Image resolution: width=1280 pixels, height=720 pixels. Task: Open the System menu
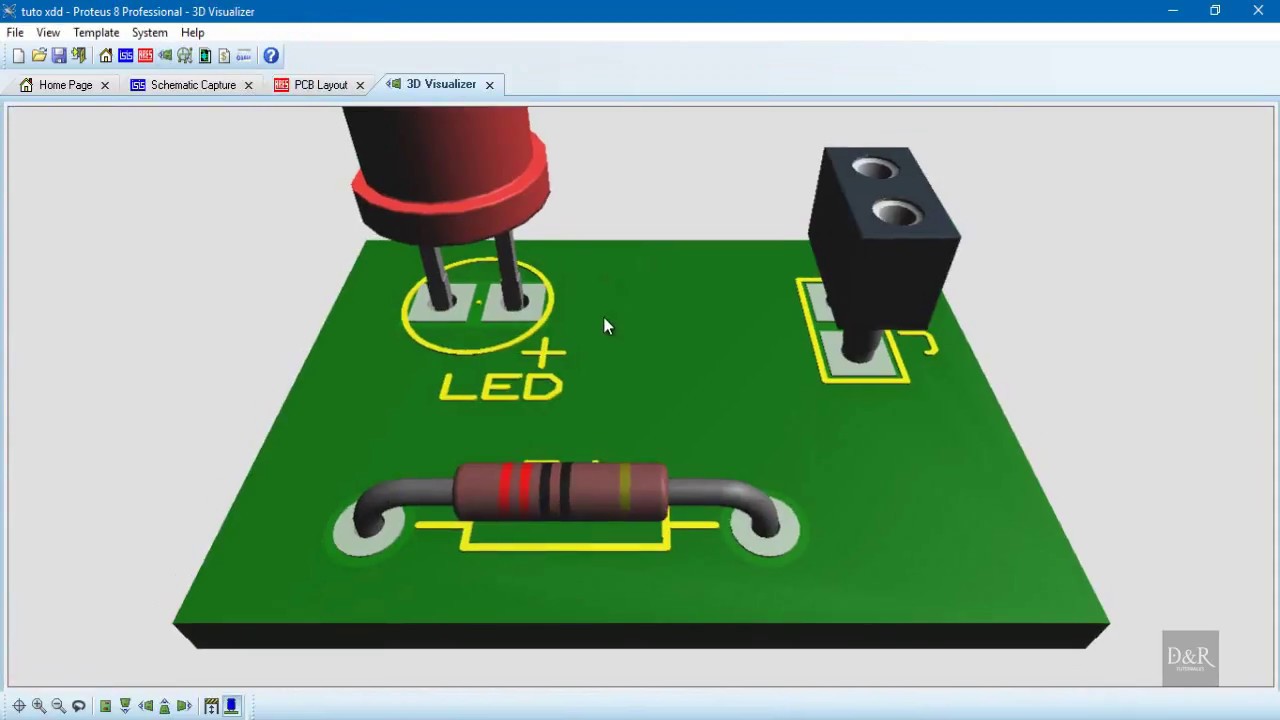(x=149, y=33)
